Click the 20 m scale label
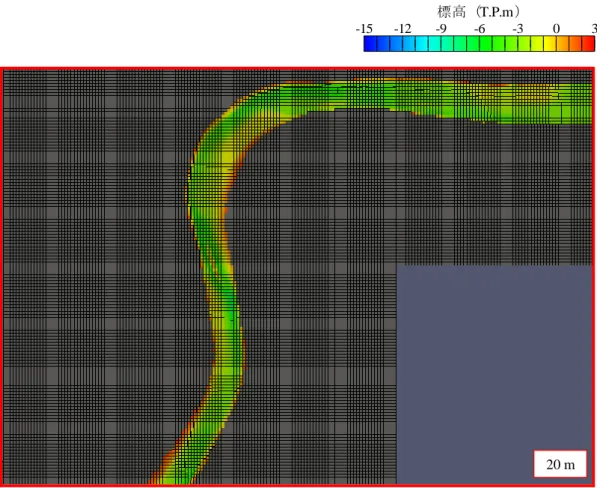Image resolution: width=597 pixels, height=488 pixels. (560, 464)
